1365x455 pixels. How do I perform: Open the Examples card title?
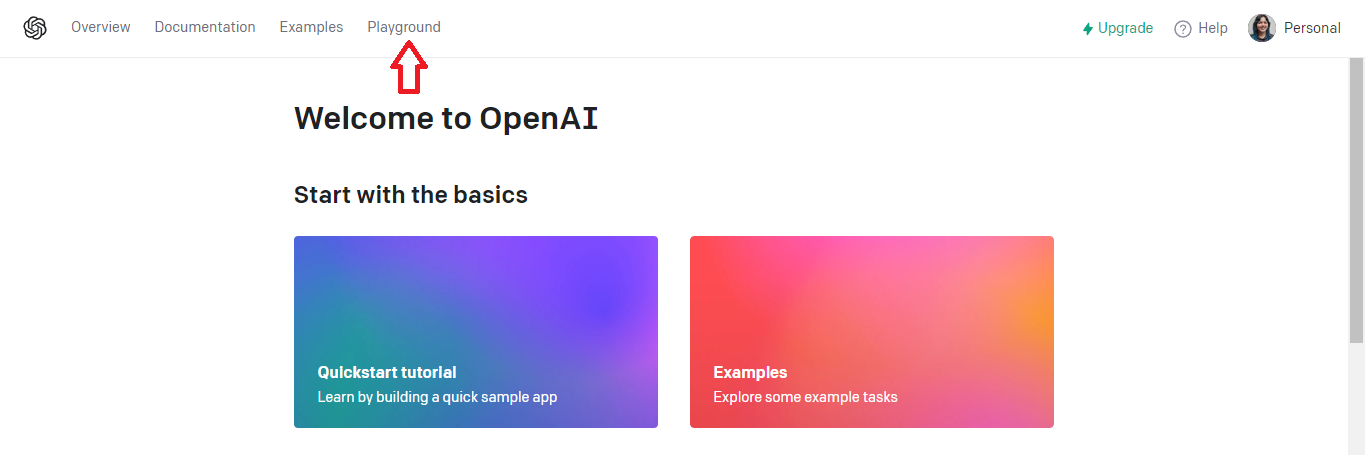pyautogui.click(x=750, y=372)
